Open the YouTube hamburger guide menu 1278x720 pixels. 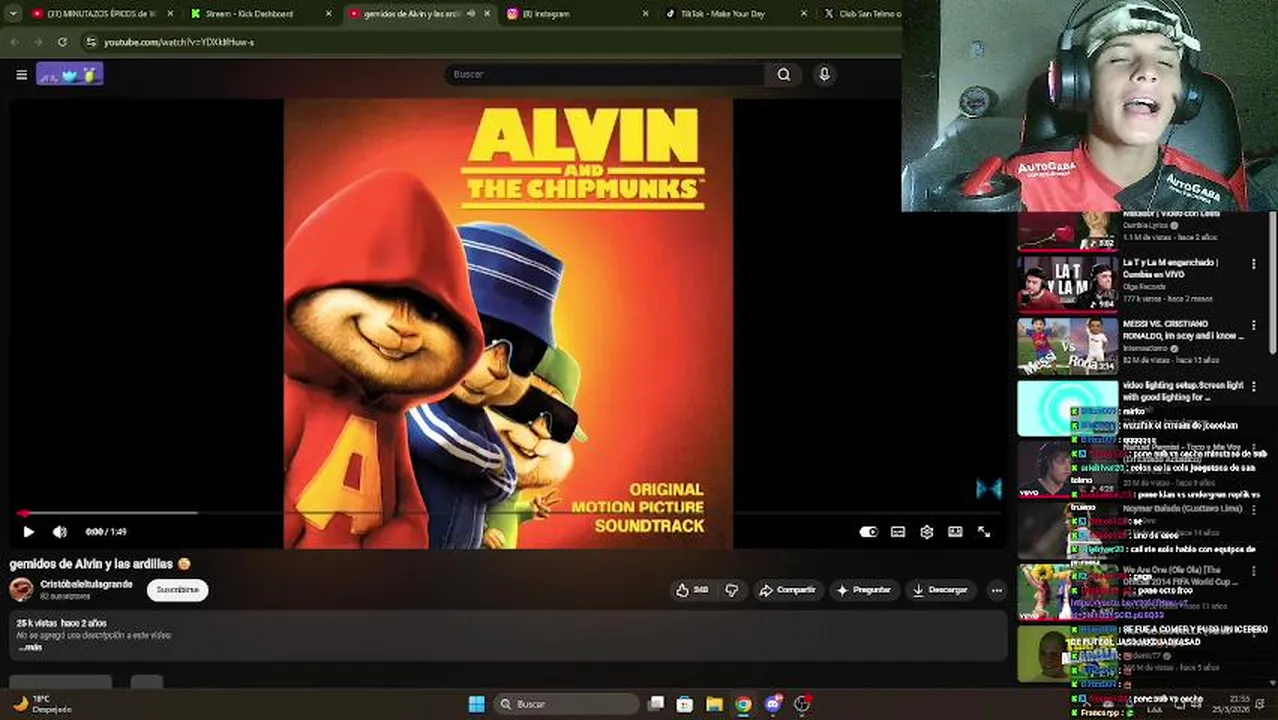(x=21, y=74)
